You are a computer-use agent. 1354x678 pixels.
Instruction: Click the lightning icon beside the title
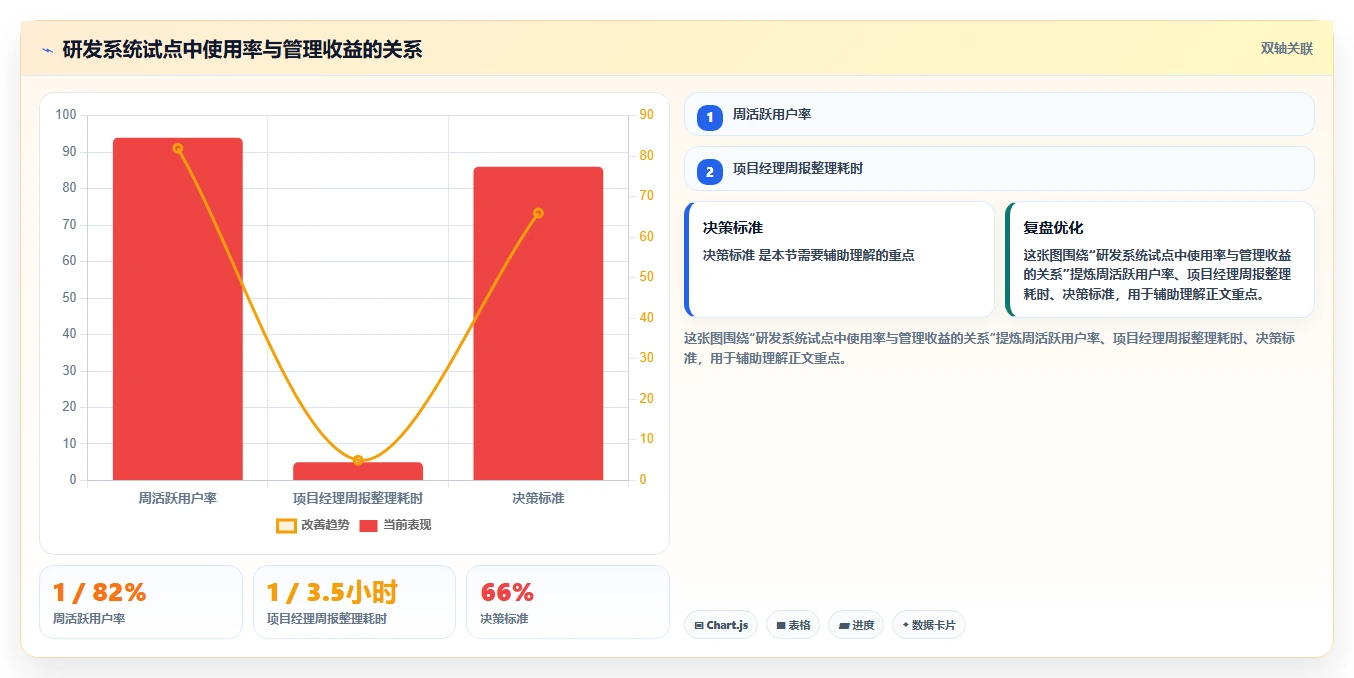coord(47,49)
